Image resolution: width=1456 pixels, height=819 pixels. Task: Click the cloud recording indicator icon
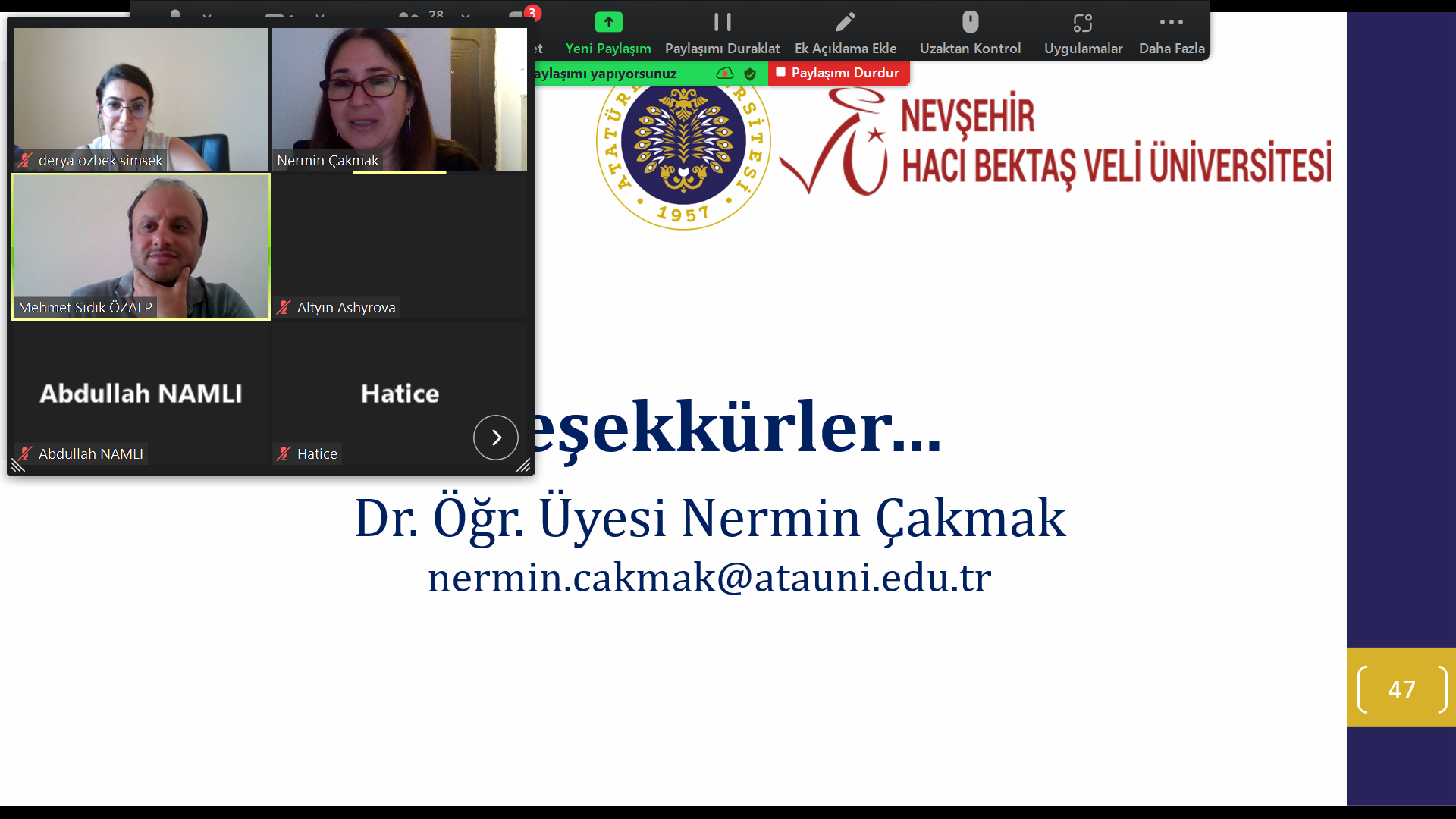[x=725, y=74]
